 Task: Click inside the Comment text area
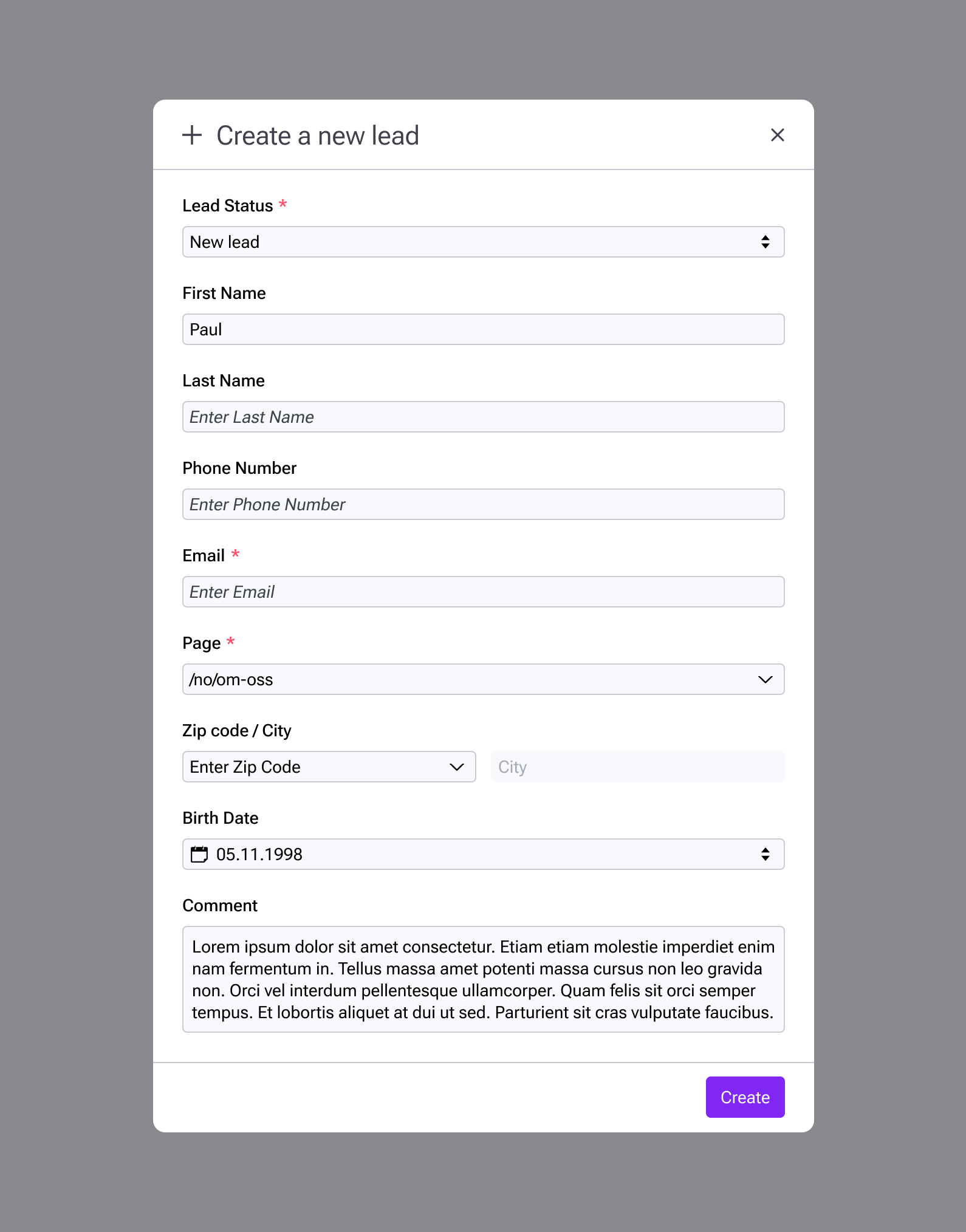483,979
